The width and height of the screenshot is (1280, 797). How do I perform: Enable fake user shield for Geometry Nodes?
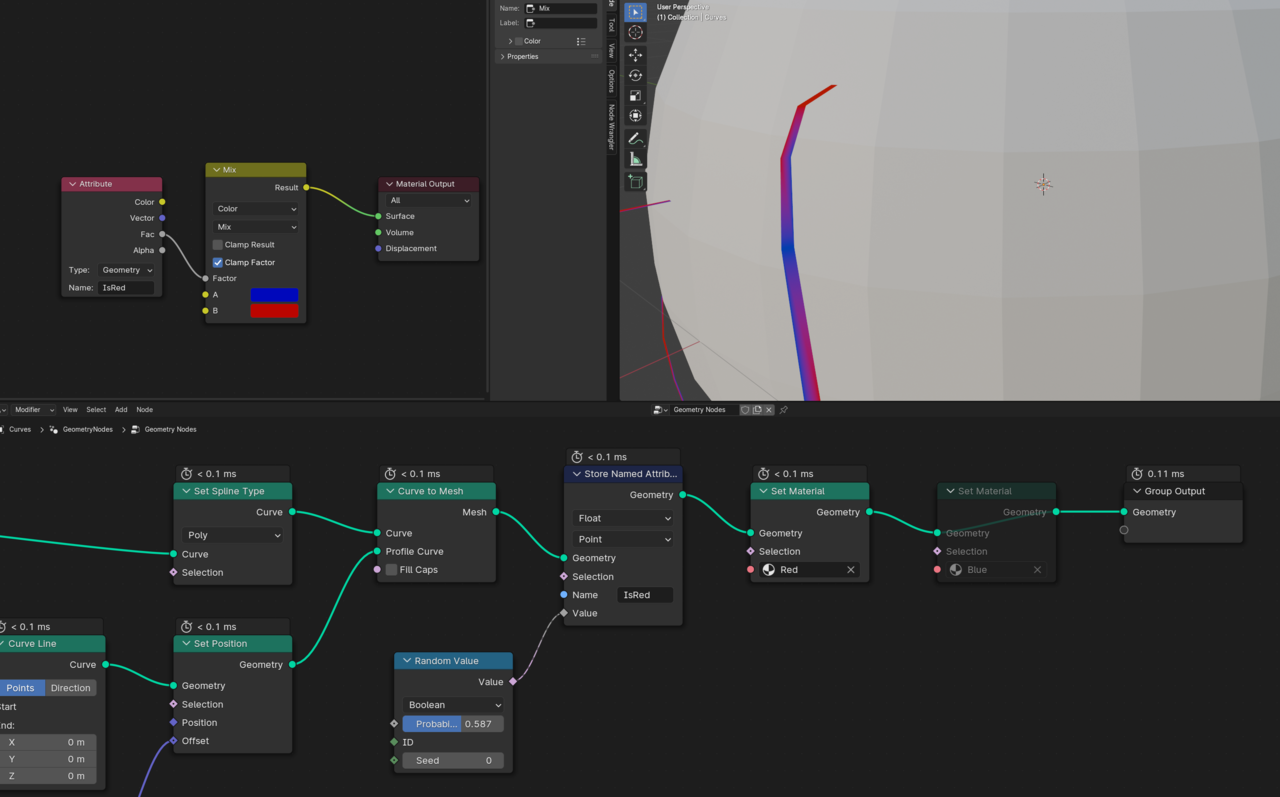tap(745, 410)
